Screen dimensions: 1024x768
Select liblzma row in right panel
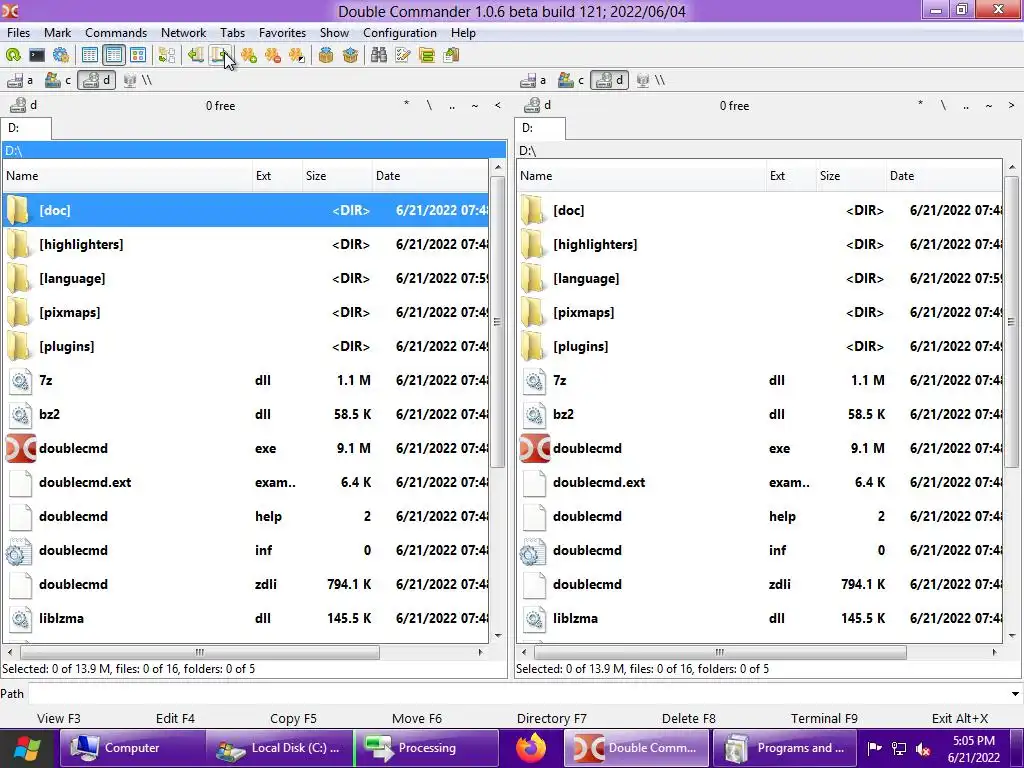[760, 618]
